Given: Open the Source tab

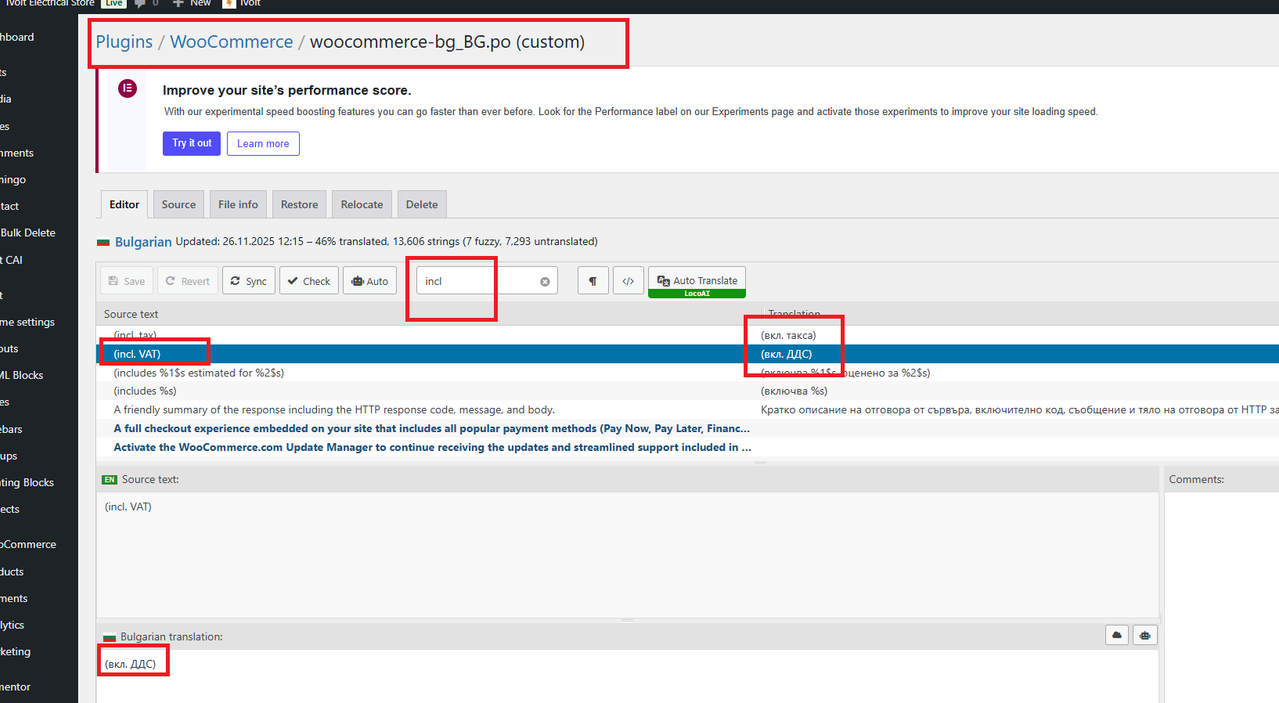Looking at the screenshot, I should 179,204.
